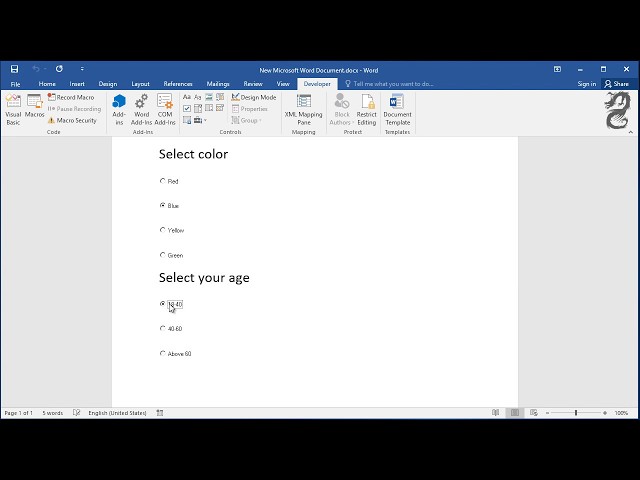
Task: Open control Properties
Action: [249, 109]
